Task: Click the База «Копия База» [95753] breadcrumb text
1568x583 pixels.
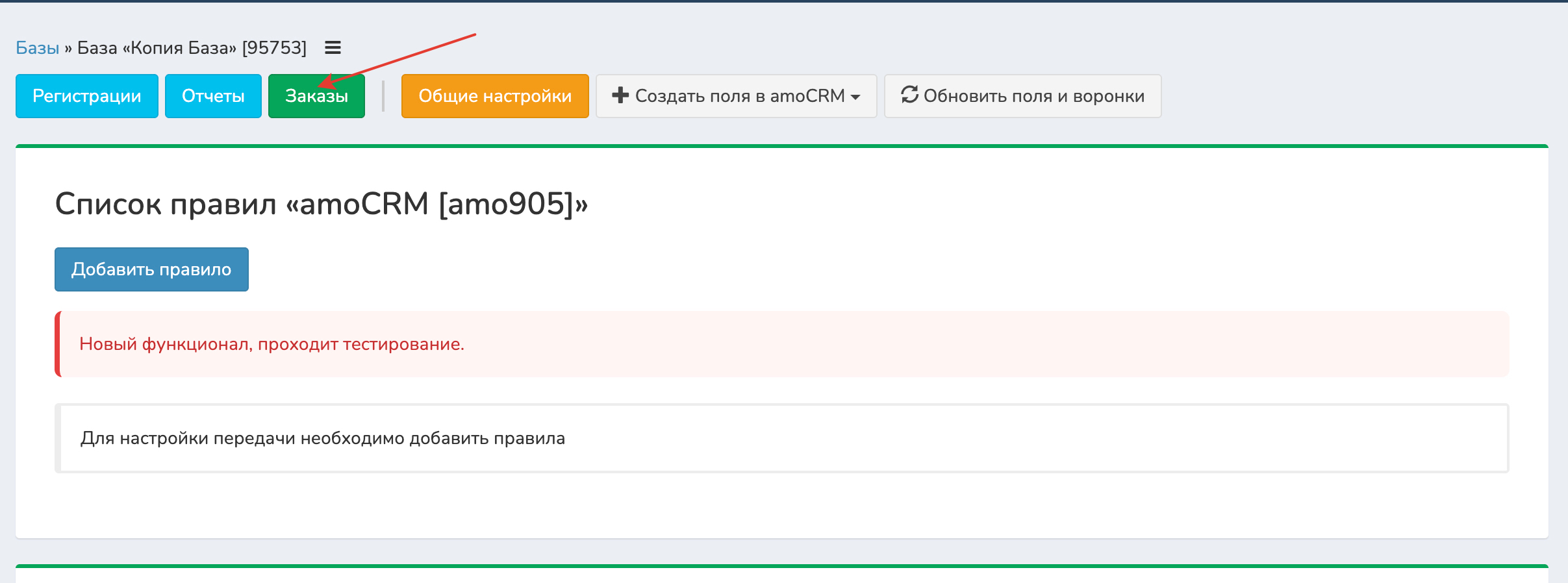Action: [x=192, y=48]
